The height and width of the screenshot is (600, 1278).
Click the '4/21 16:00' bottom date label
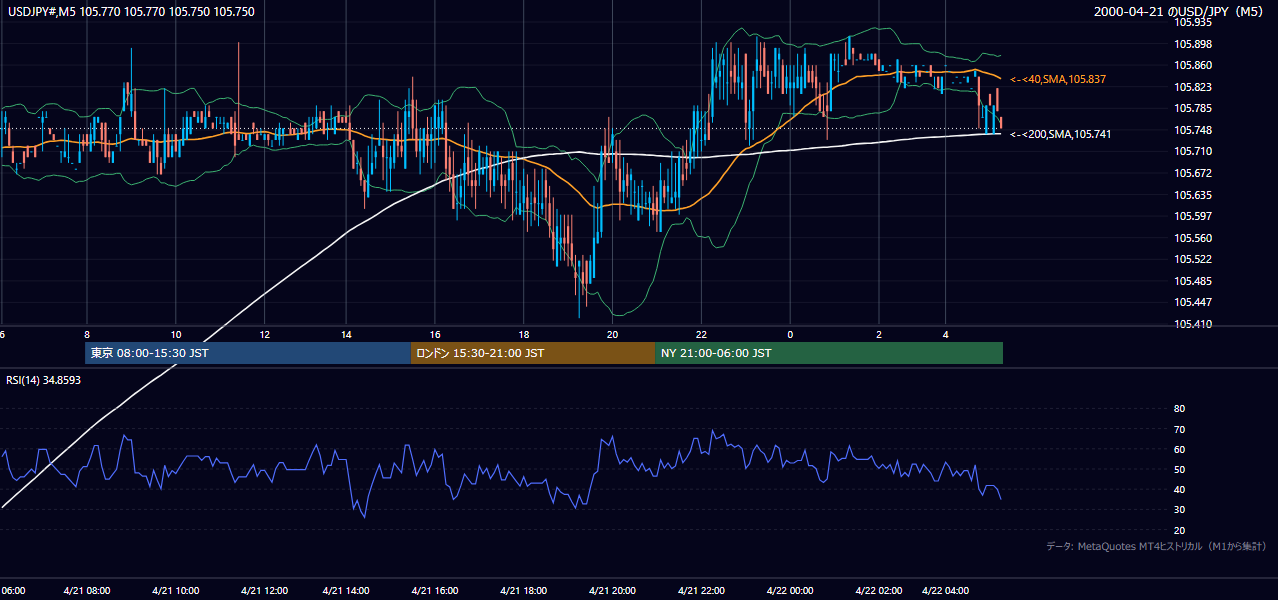(x=433, y=591)
